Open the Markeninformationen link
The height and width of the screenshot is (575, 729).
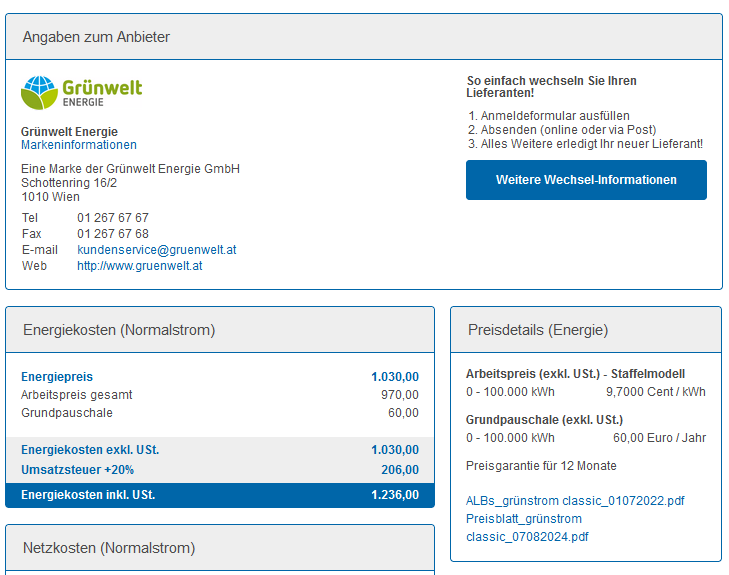(x=79, y=145)
